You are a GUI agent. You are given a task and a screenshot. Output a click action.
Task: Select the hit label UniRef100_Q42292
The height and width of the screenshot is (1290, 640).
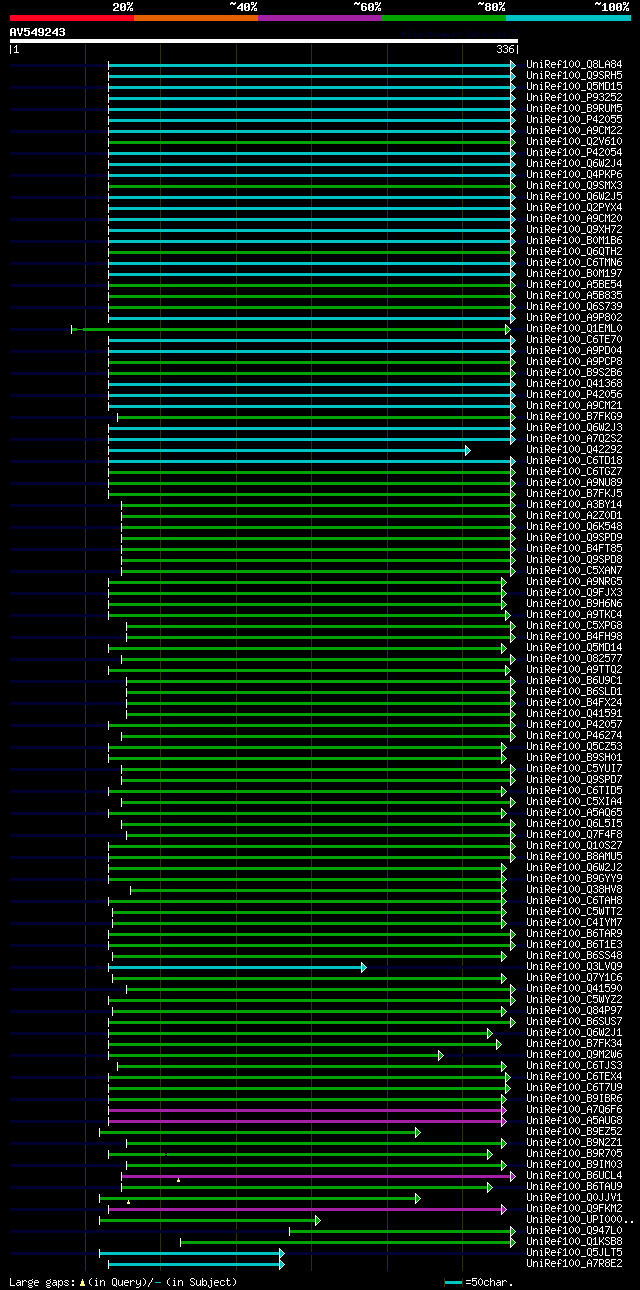pos(574,450)
